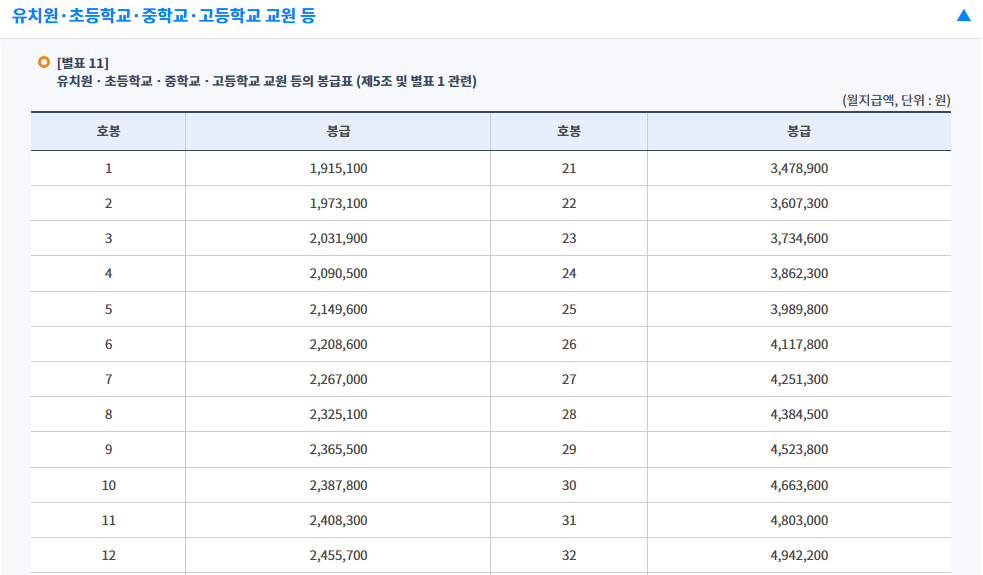Select salary cell 2,408,300
983x575 pixels.
point(339,520)
